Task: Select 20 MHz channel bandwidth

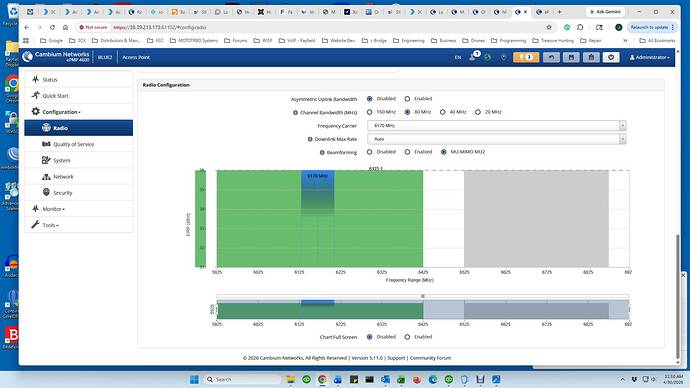Action: point(478,112)
